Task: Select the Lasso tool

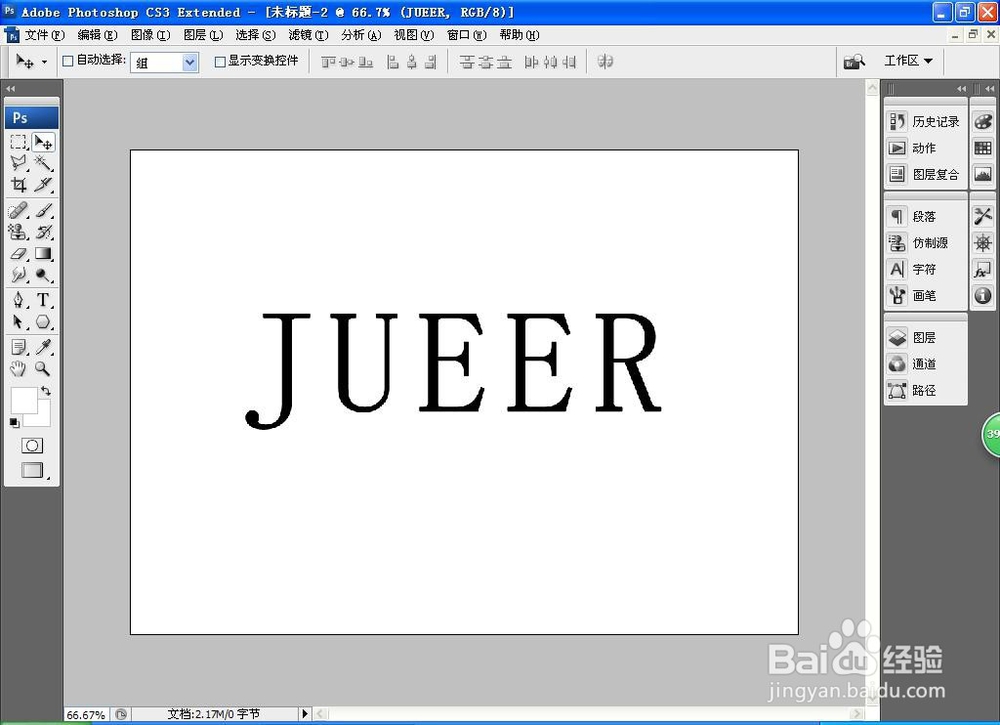Action: click(18, 163)
